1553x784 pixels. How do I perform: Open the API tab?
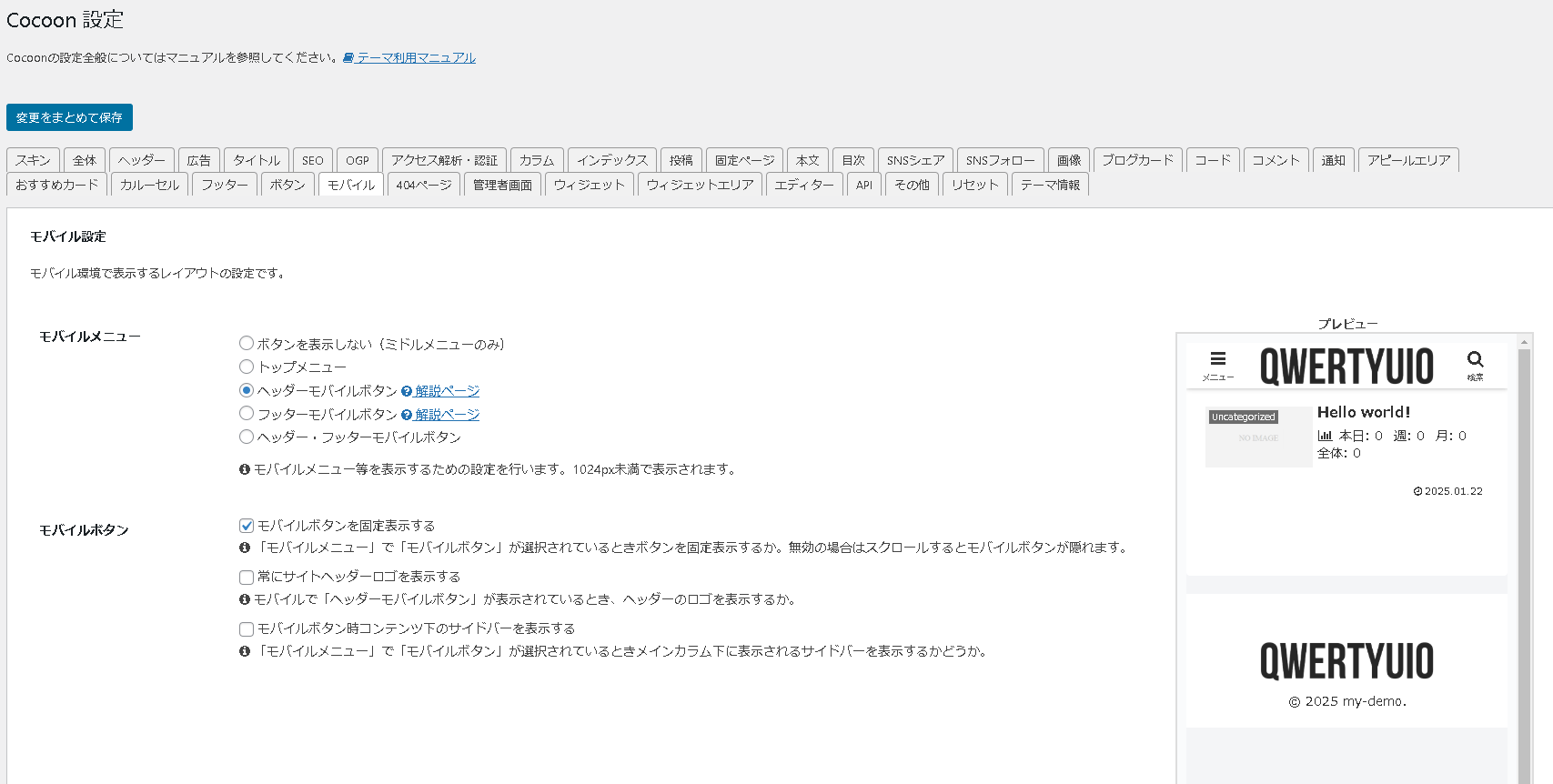click(x=864, y=185)
